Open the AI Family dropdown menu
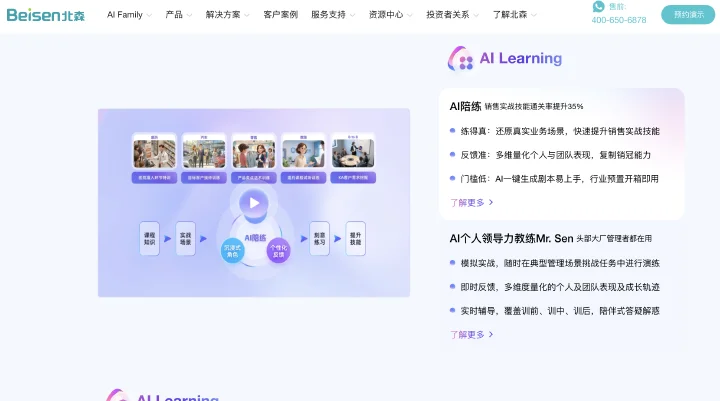Viewport: 720px width, 401px height. [x=129, y=15]
